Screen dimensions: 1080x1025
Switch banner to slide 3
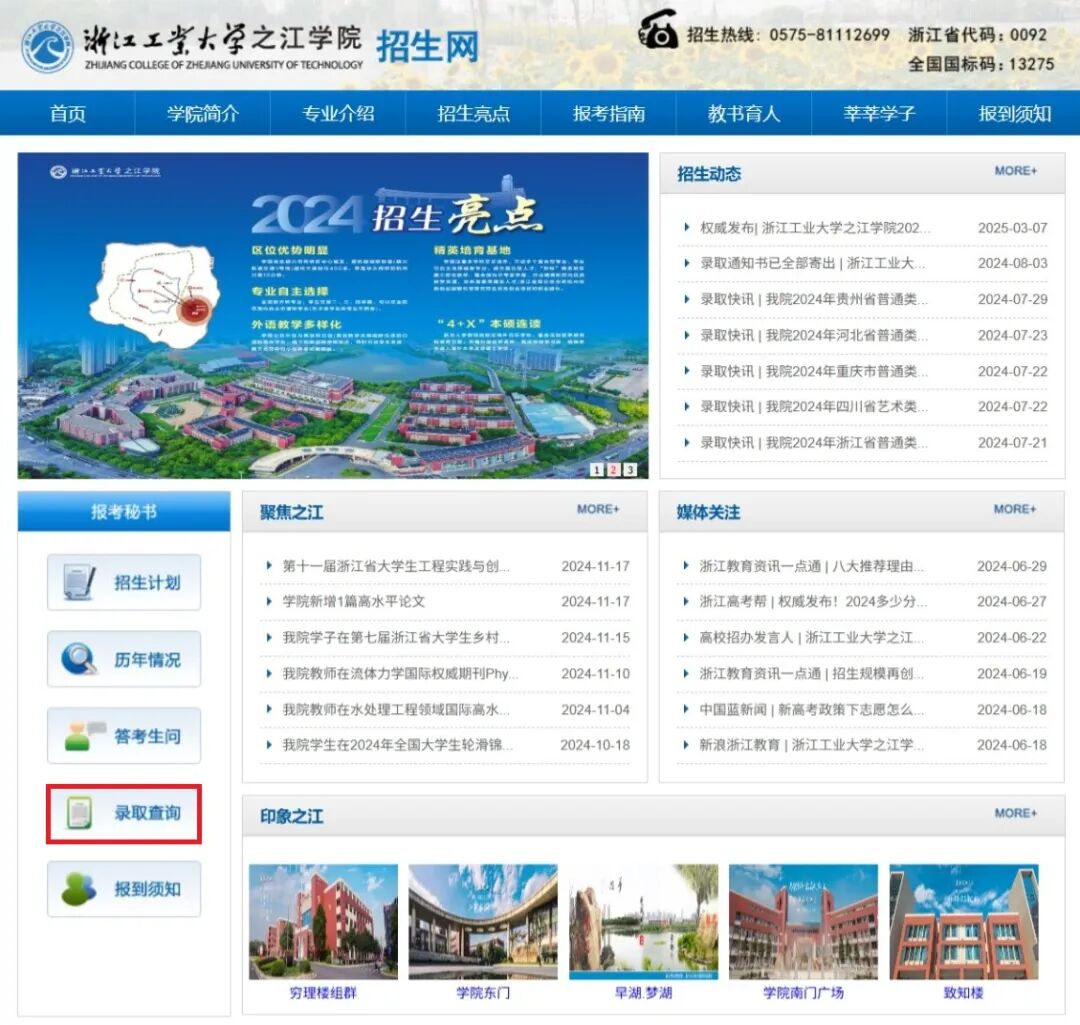630,469
